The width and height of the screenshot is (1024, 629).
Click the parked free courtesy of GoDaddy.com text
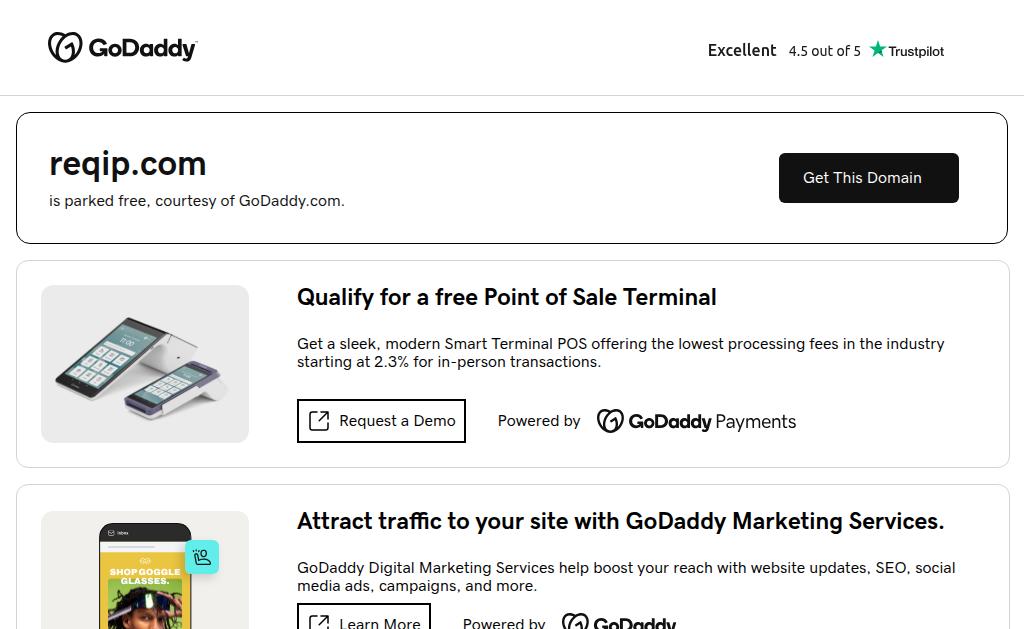point(197,201)
